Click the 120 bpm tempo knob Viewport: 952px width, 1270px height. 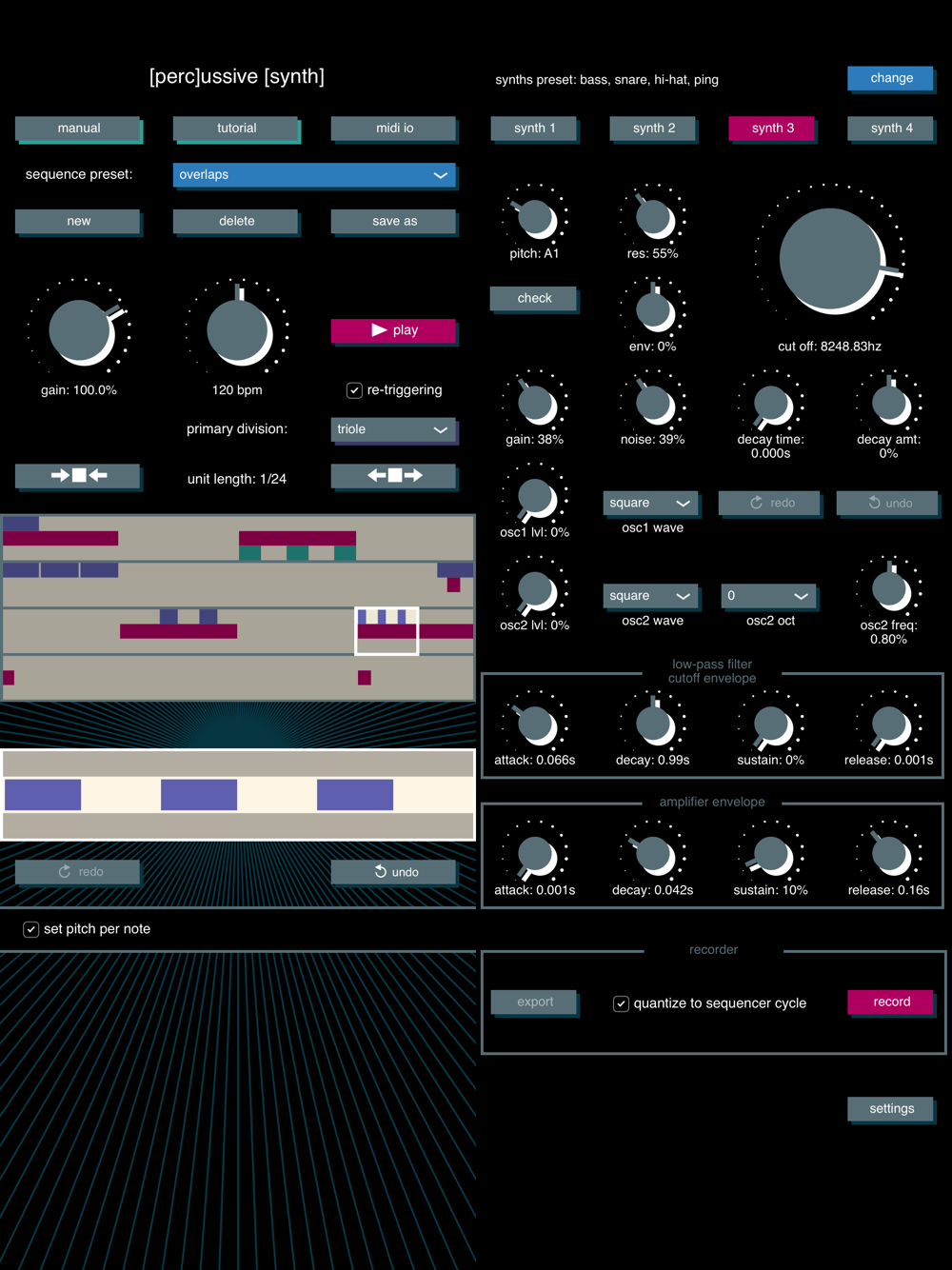point(239,331)
